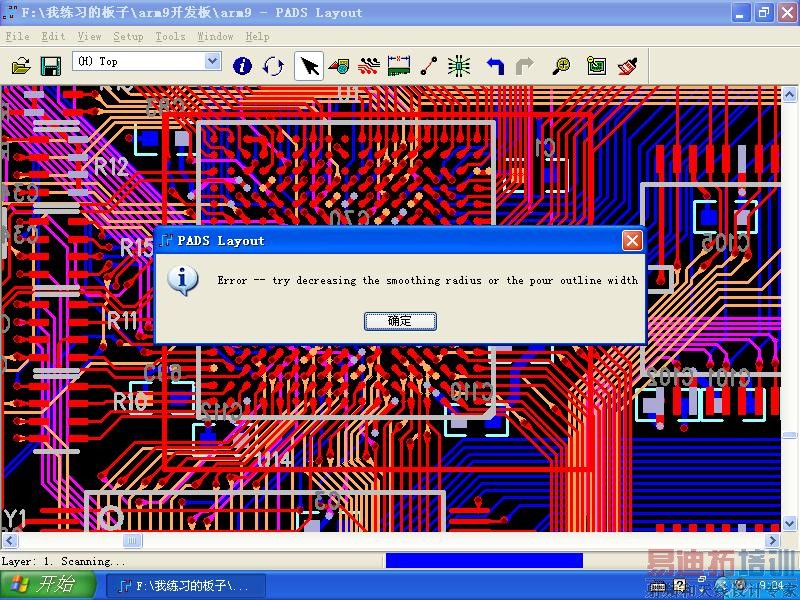This screenshot has height=600, width=800.
Task: Open the Dimensioning toolbar icon
Action: [x=399, y=66]
